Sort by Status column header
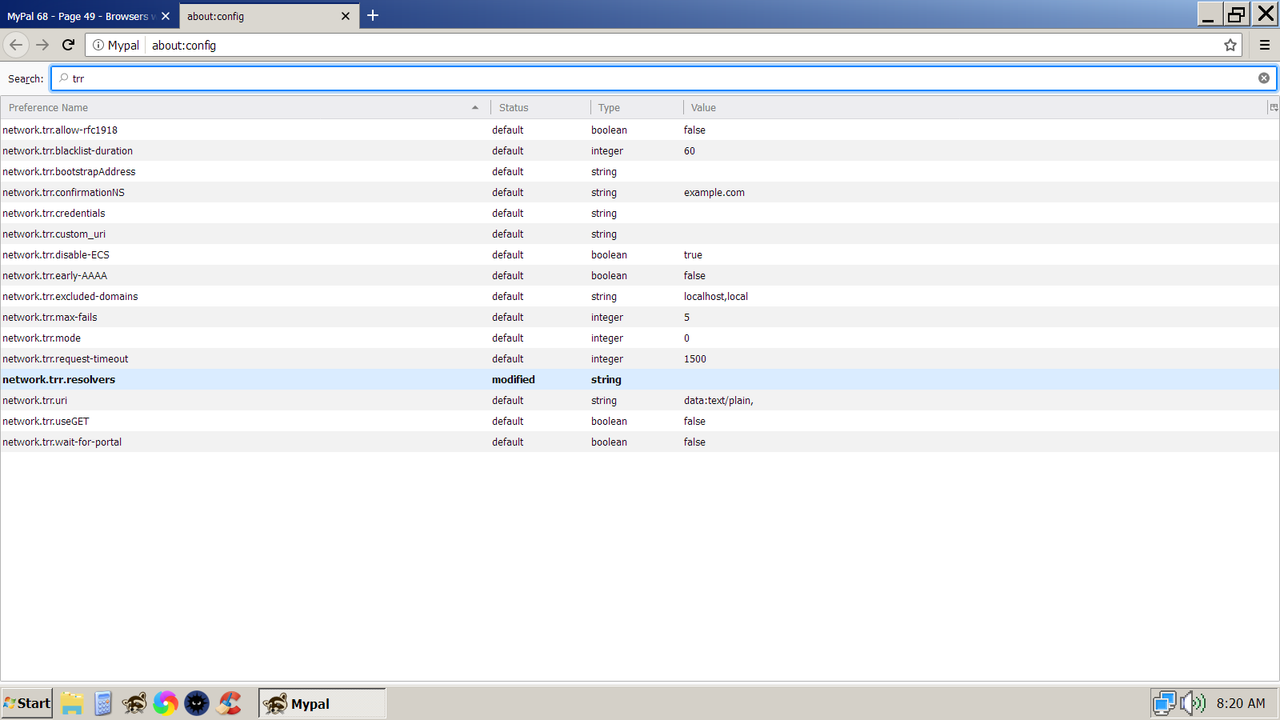 click(x=540, y=107)
